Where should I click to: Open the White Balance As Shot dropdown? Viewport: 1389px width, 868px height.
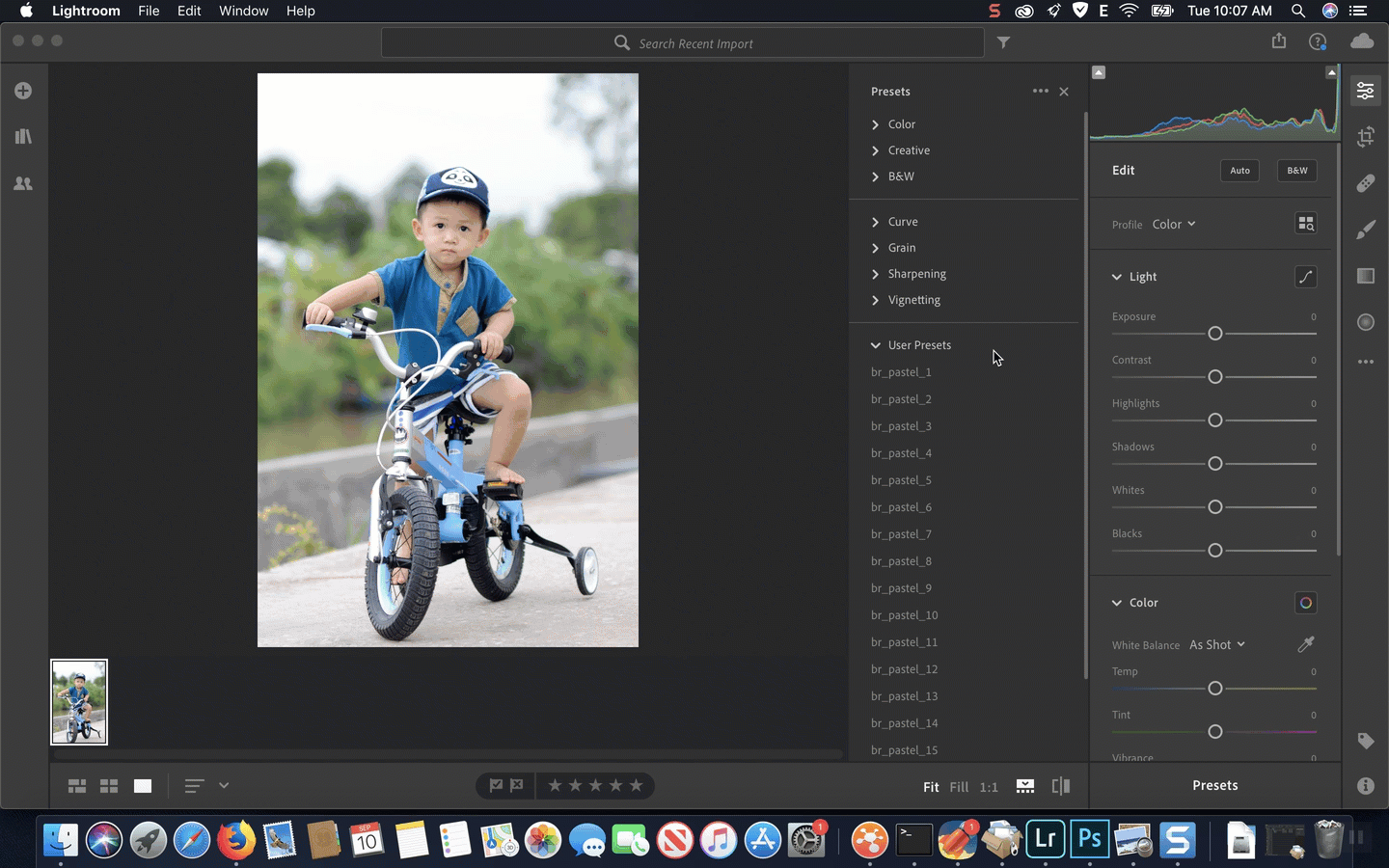point(1216,644)
